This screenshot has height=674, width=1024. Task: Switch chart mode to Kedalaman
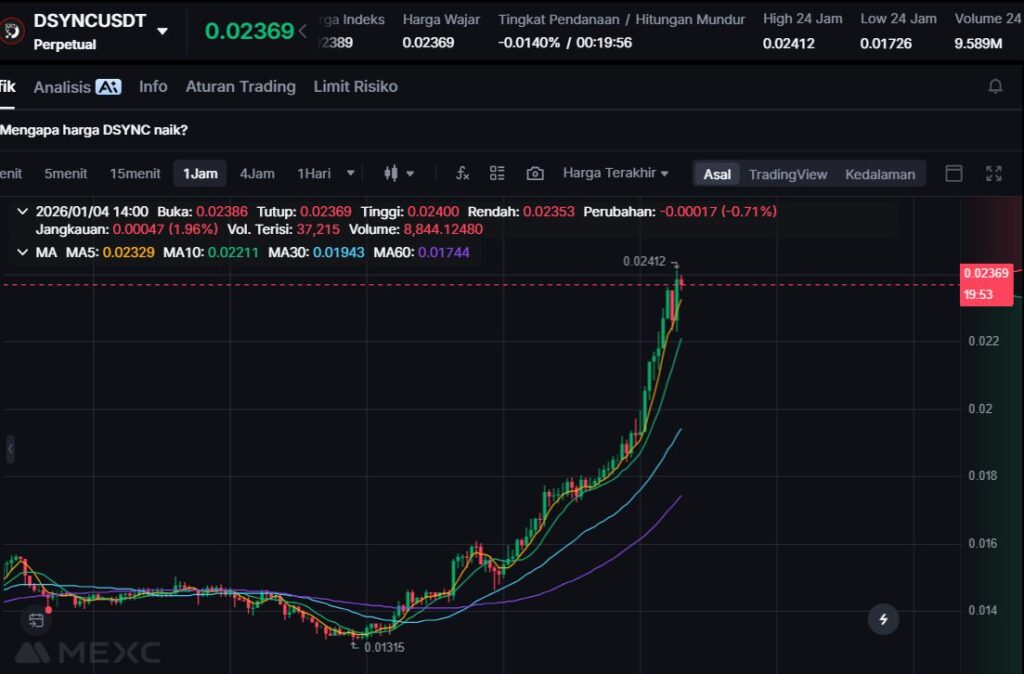pos(880,174)
